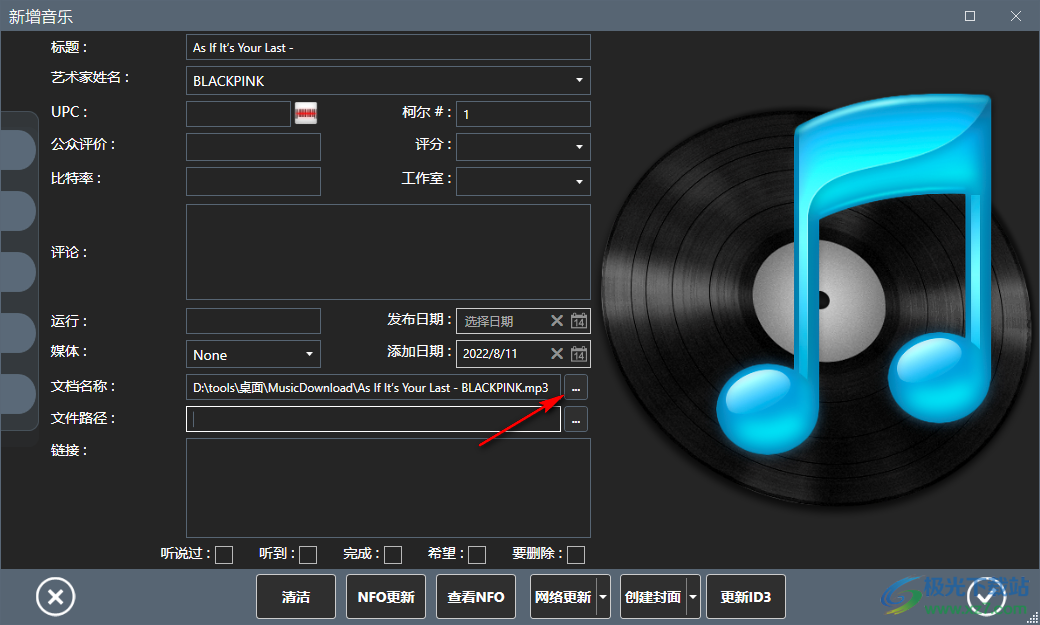Open the 工作室 studio dropdown
Viewport: 1040px width, 625px height.
coord(579,181)
